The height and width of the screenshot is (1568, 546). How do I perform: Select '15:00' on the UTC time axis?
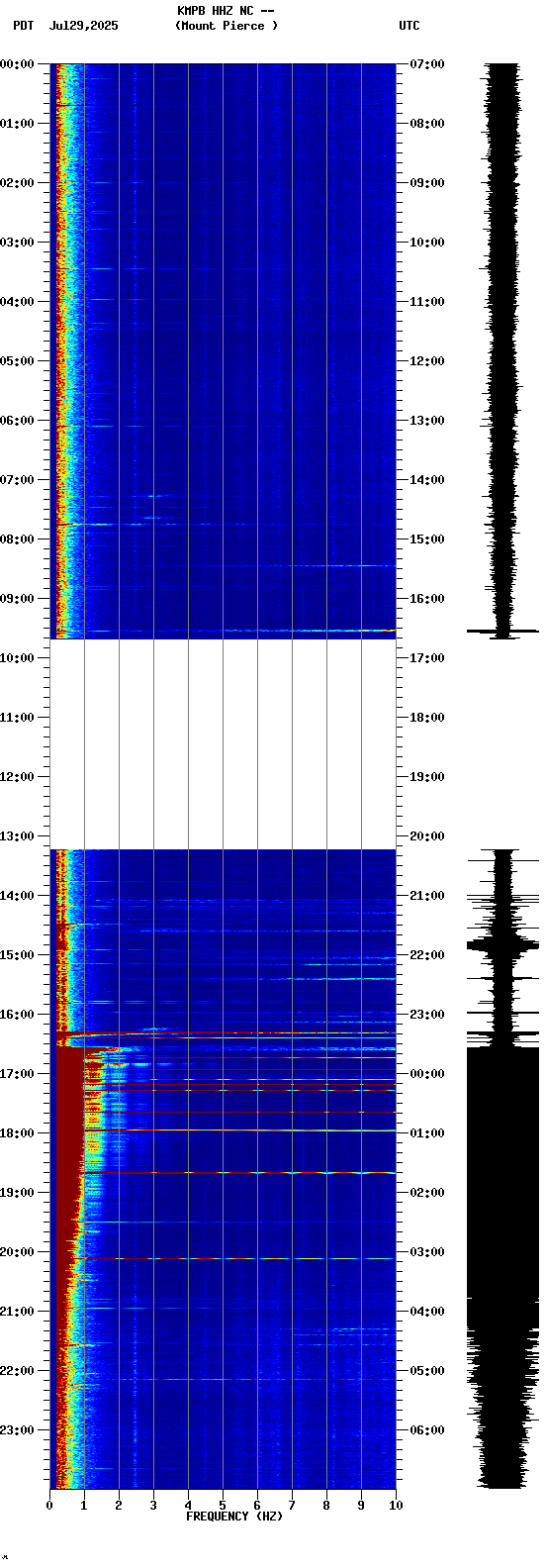tap(427, 539)
